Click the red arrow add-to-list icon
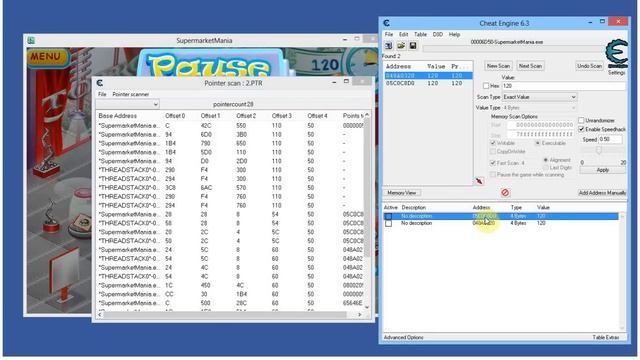Image resolution: width=640 pixels, height=360 pixels. click(479, 181)
